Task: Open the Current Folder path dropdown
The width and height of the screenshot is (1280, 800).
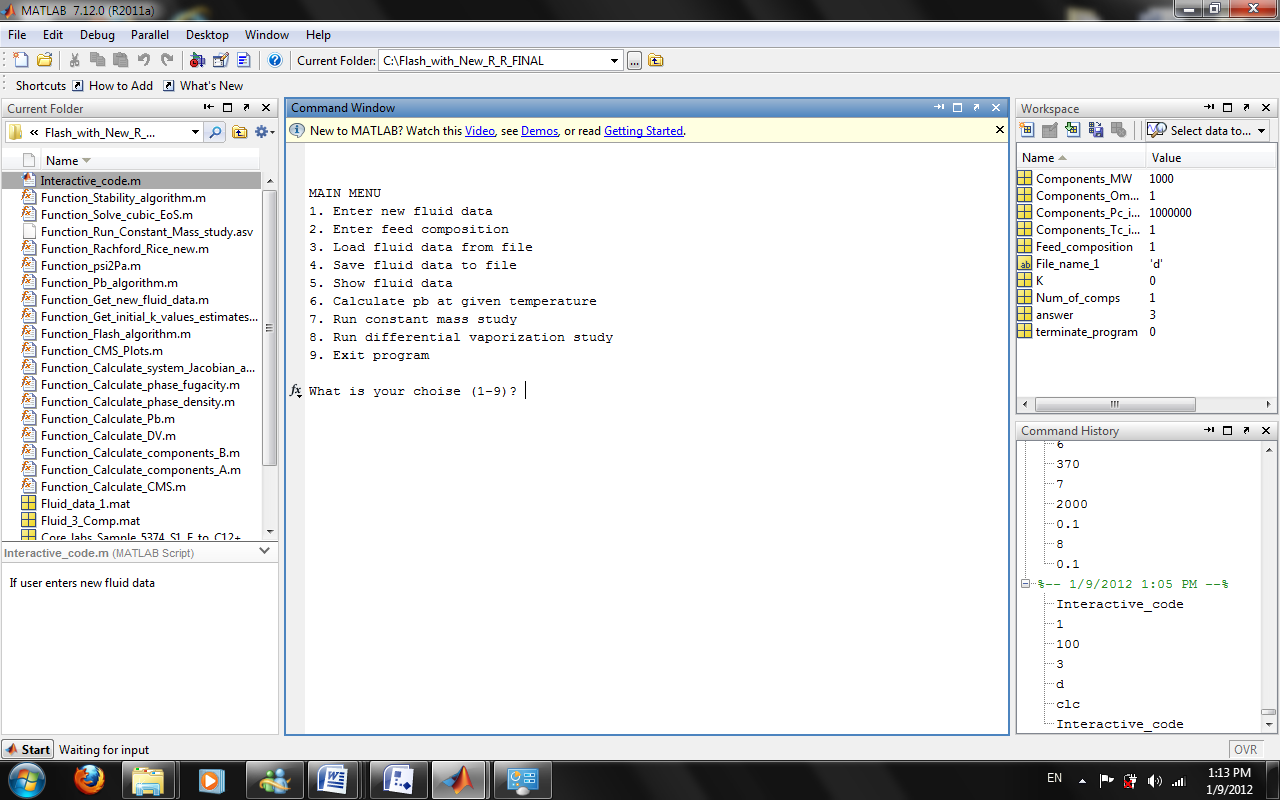Action: [x=614, y=61]
